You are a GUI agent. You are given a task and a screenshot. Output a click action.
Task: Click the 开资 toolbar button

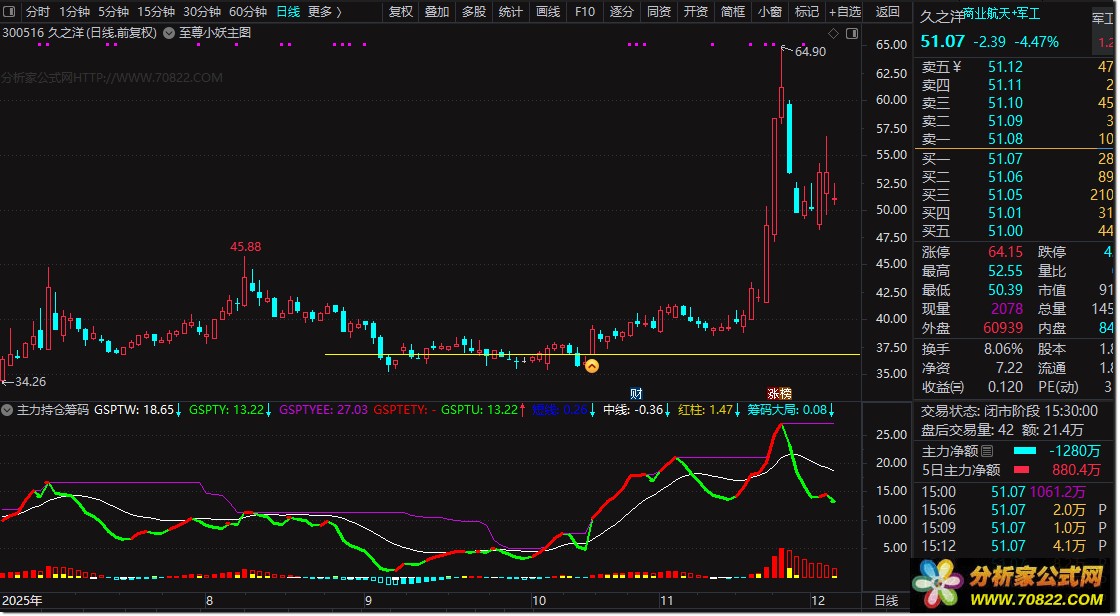[696, 11]
